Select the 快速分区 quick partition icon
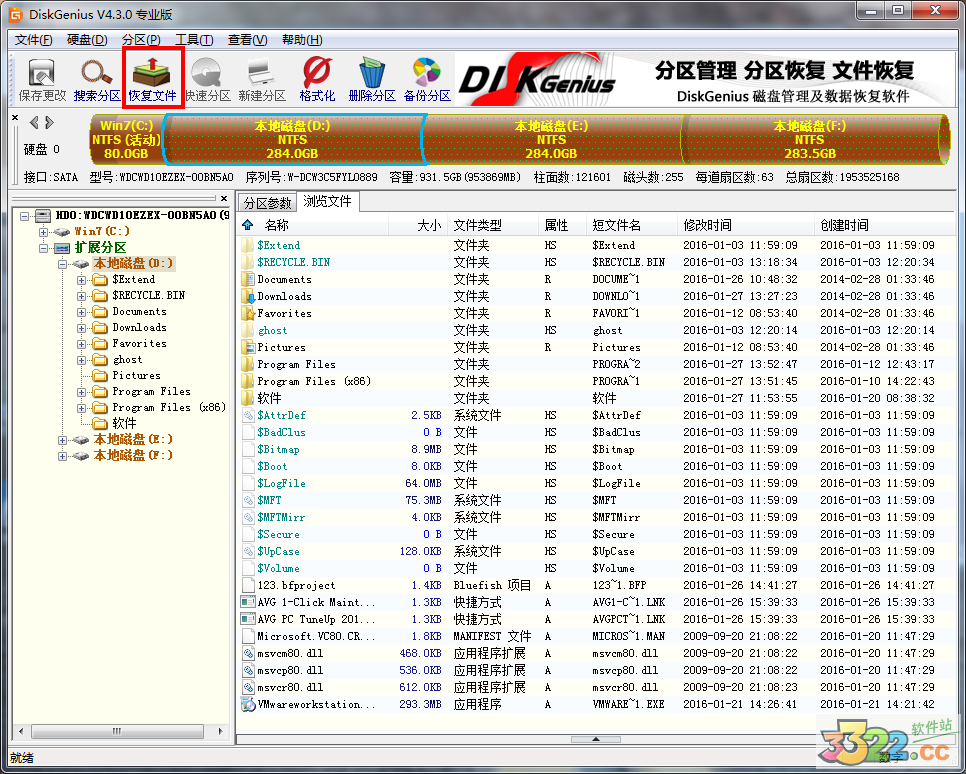The image size is (966, 774). [208, 79]
